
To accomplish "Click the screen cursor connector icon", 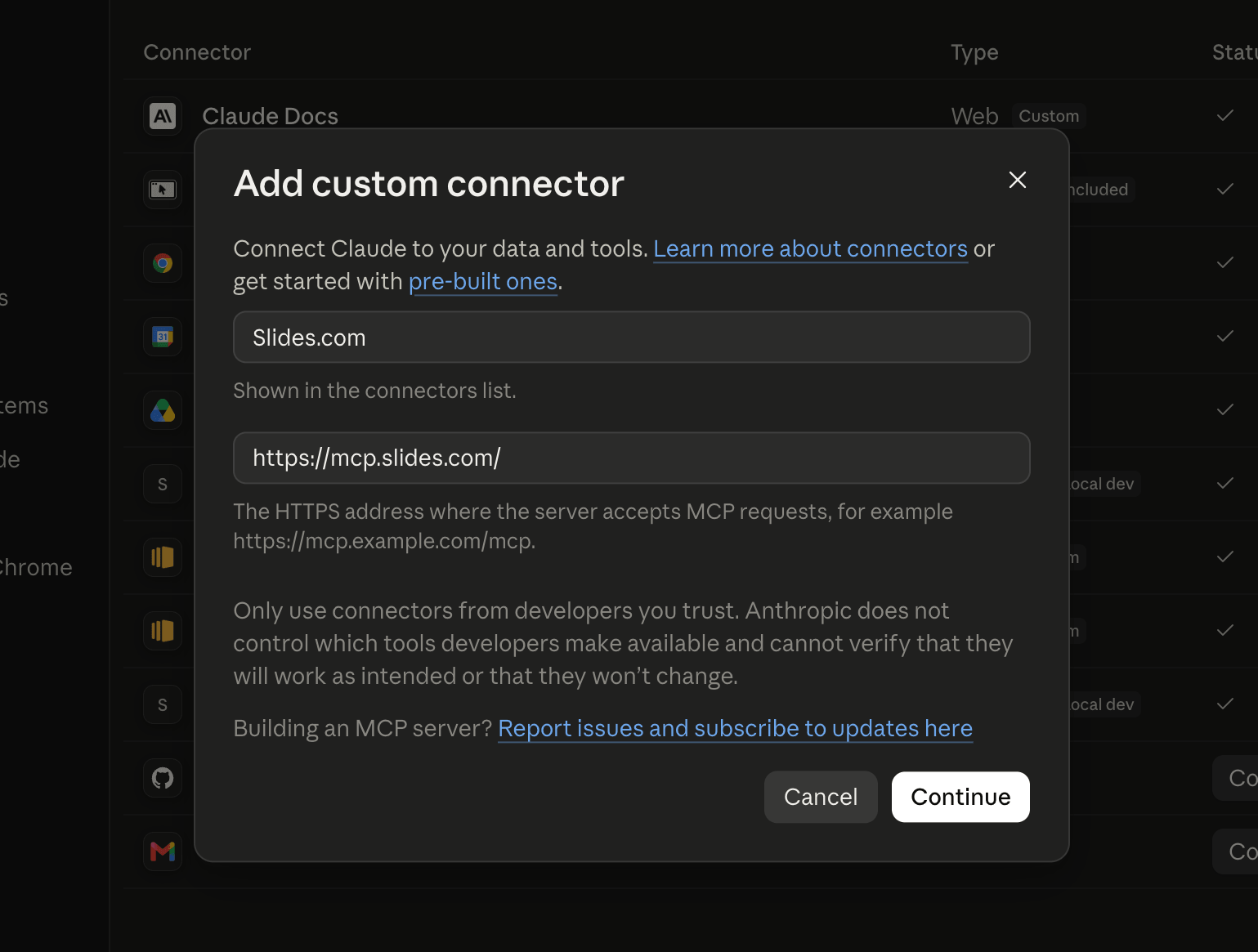I will click(x=163, y=190).
